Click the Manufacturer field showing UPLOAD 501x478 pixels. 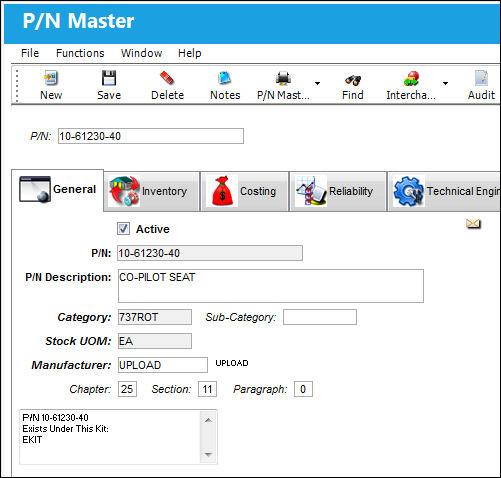[163, 365]
